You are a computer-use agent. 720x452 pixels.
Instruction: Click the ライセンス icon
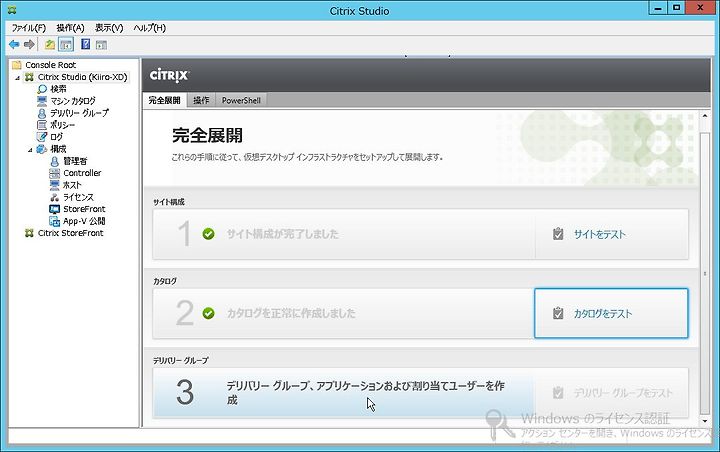tap(54, 197)
